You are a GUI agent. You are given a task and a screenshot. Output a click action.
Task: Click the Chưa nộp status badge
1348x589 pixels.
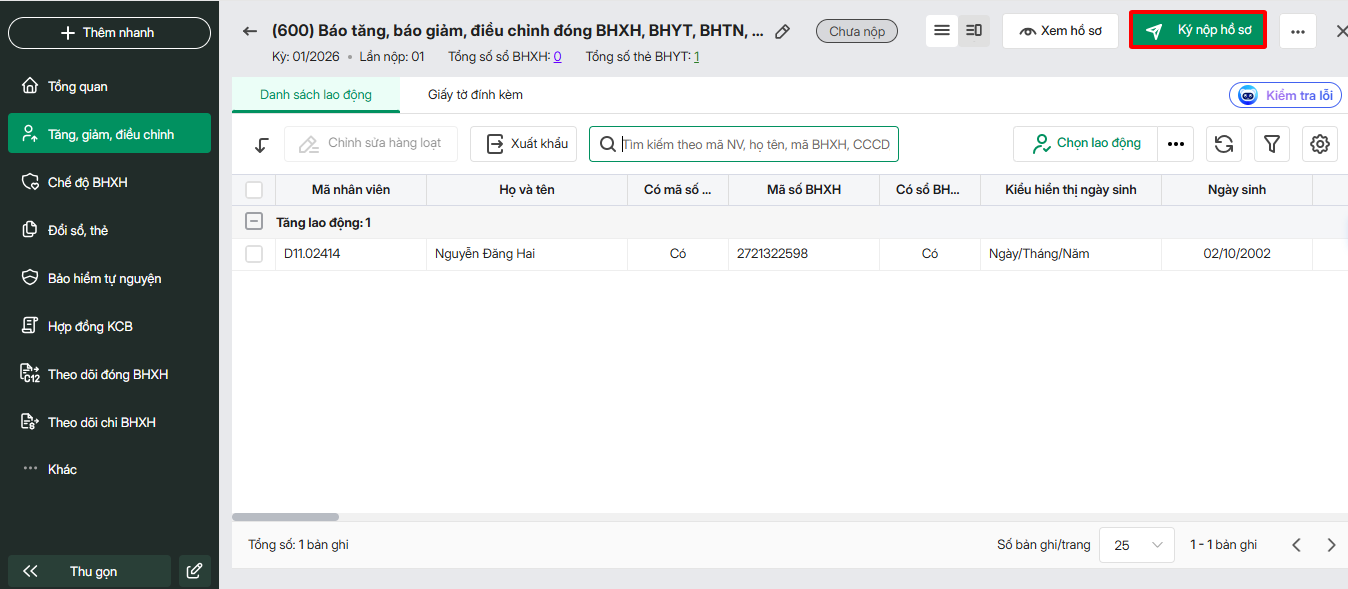(857, 31)
